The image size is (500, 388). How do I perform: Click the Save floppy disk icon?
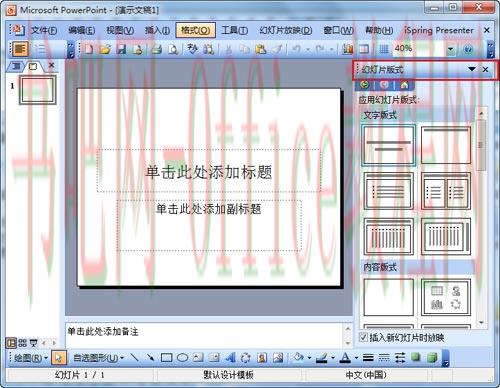click(x=121, y=49)
